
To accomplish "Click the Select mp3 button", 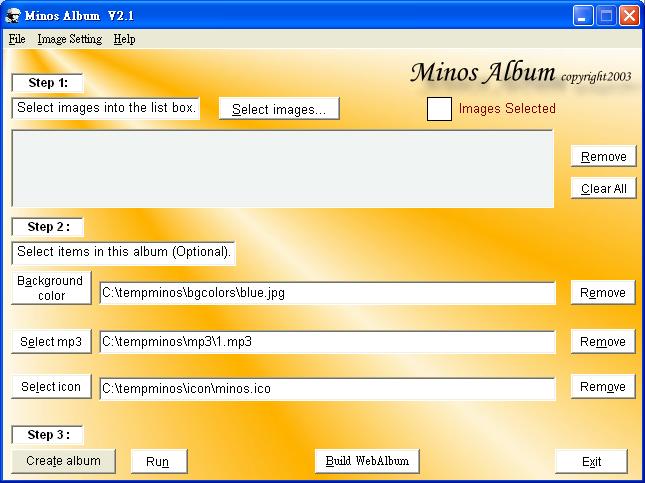I will click(51, 341).
